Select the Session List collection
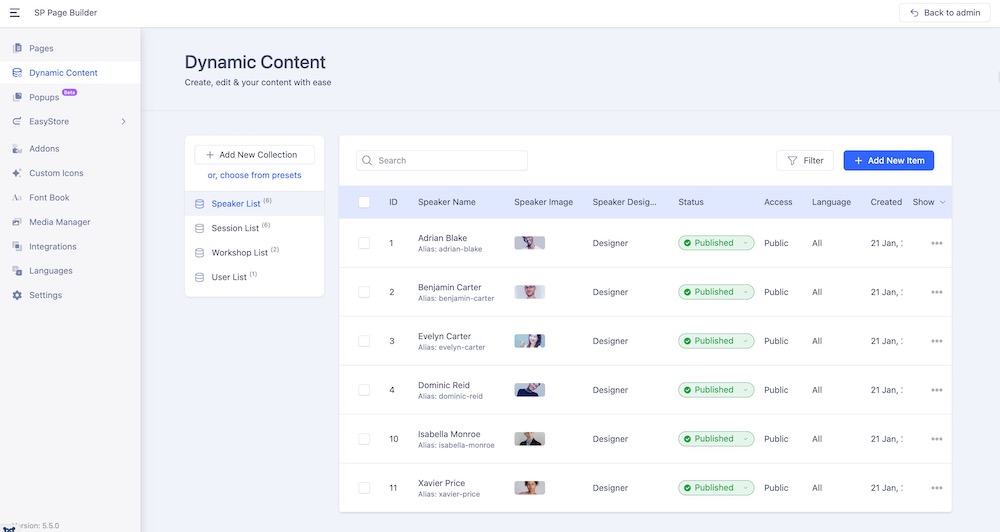Viewport: 1000px width, 532px height. pyautogui.click(x=235, y=228)
